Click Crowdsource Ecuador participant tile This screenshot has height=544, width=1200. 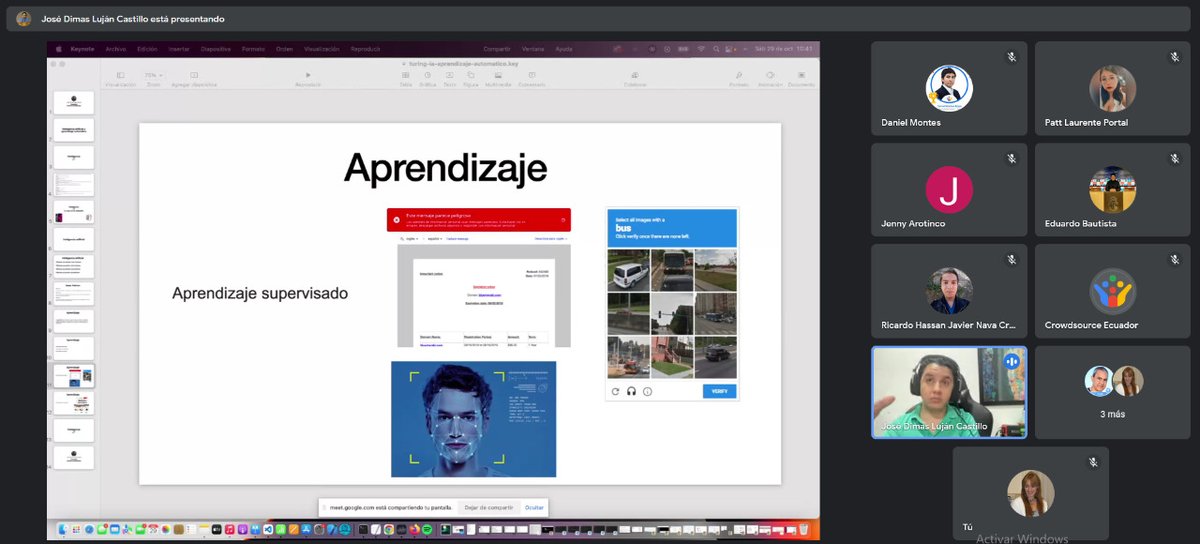1112,291
